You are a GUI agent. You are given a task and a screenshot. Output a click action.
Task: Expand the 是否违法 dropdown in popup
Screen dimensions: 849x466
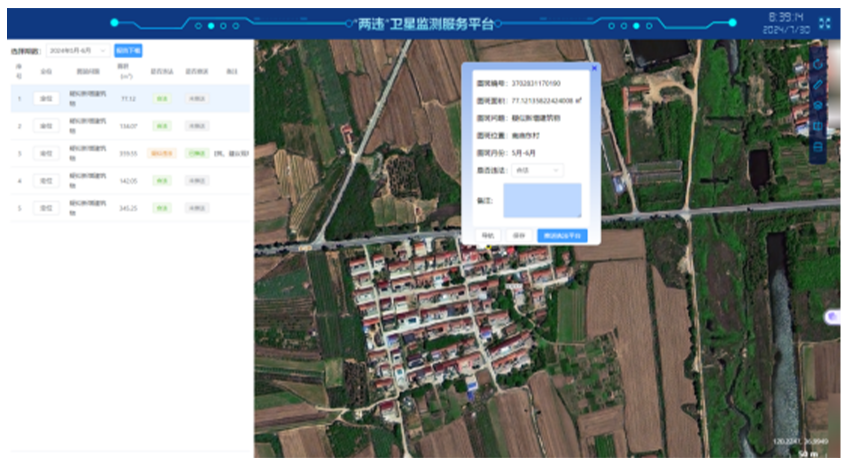[537, 170]
